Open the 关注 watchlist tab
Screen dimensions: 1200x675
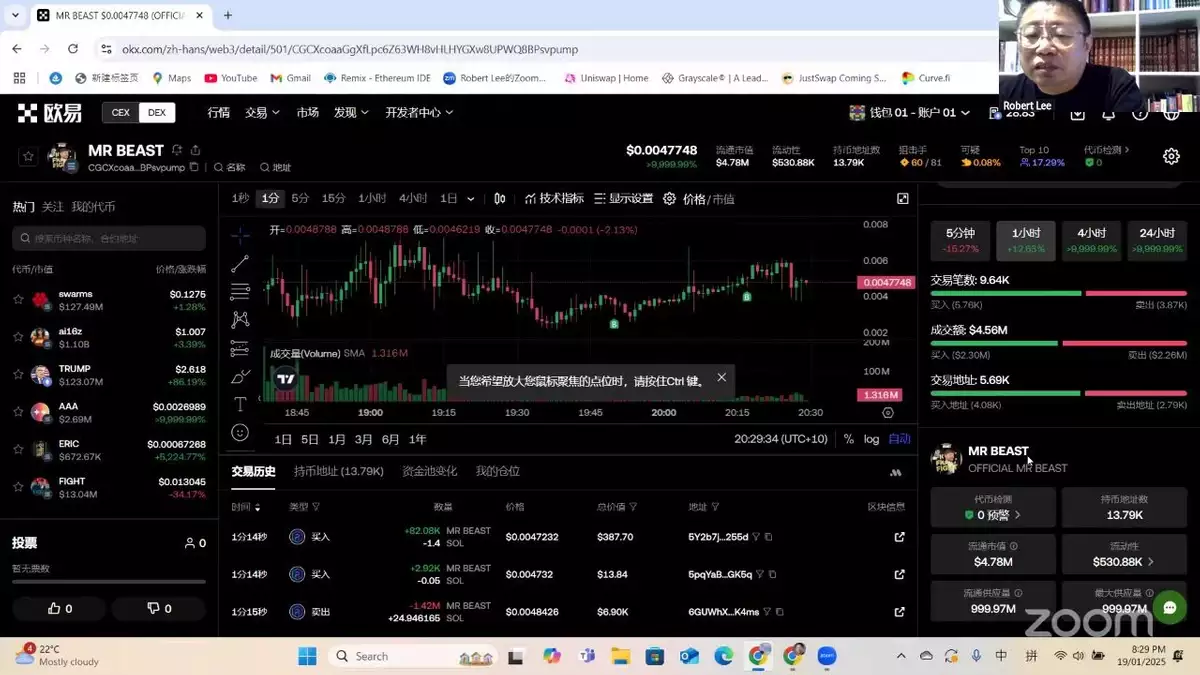tap(53, 207)
